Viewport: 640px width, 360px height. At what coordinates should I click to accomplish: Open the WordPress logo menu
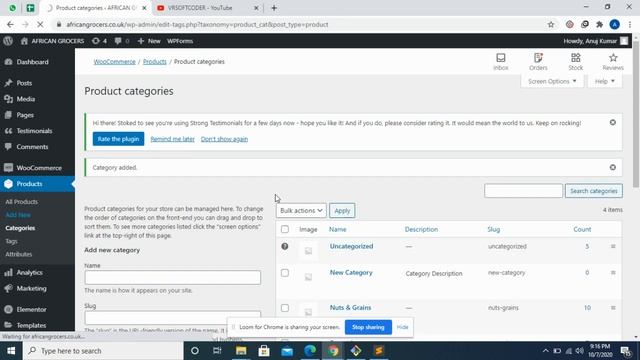(x=8, y=41)
